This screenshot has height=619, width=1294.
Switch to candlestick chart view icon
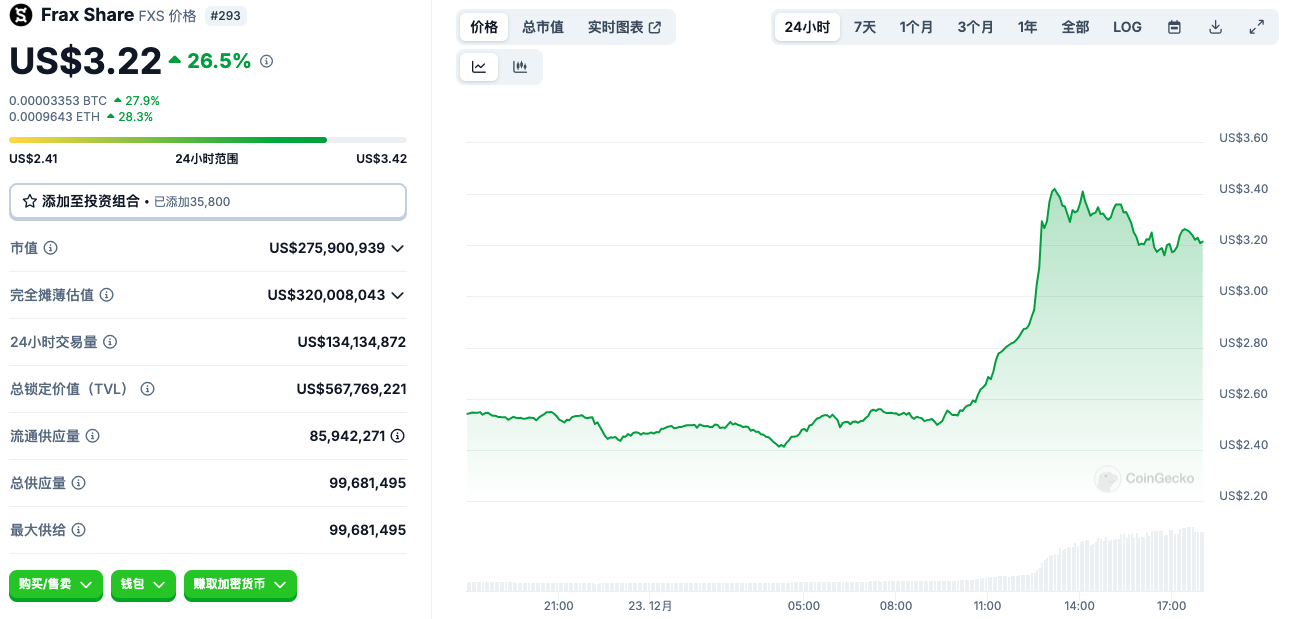[x=520, y=67]
